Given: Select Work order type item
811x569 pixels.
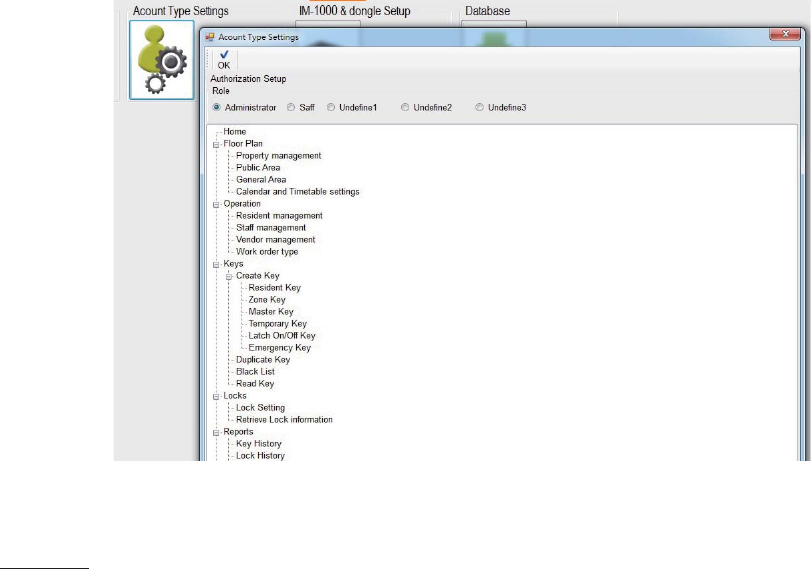Looking at the screenshot, I should click(267, 251).
